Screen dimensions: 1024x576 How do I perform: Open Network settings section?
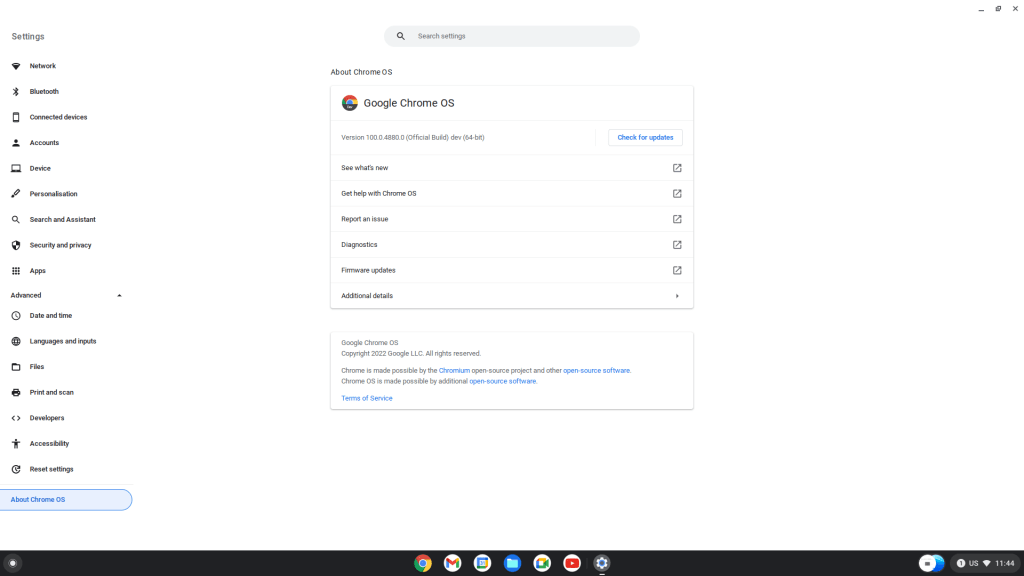click(x=42, y=66)
